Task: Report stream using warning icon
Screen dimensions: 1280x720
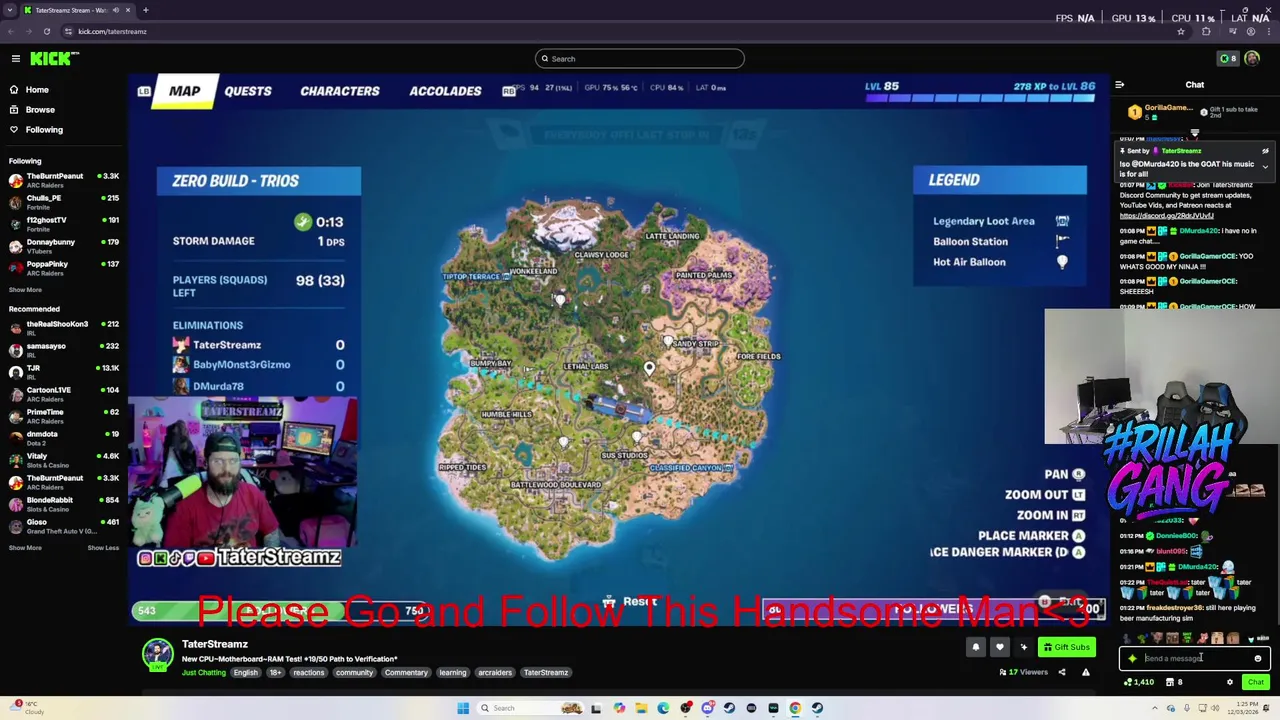Action: (x=1085, y=673)
